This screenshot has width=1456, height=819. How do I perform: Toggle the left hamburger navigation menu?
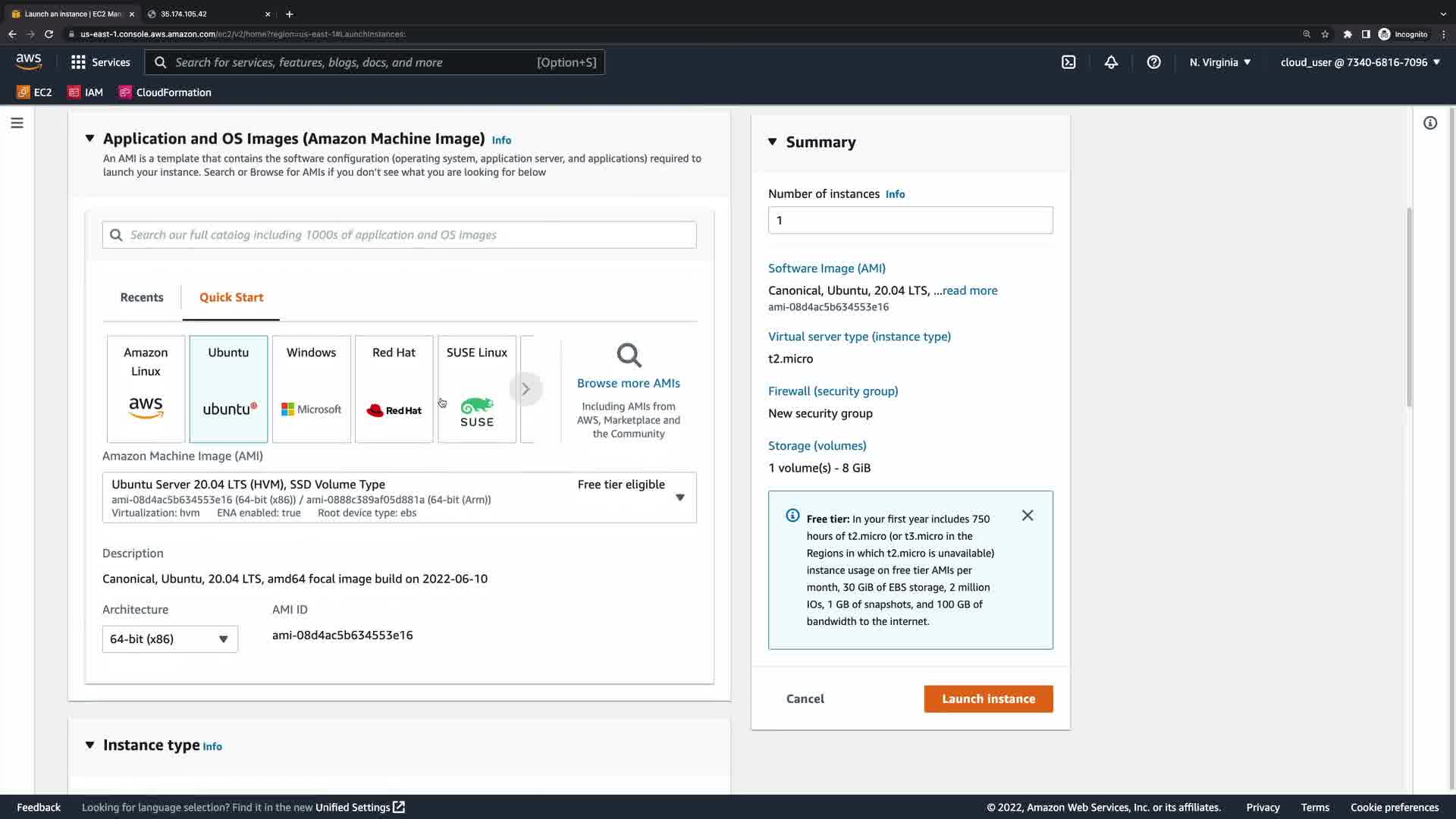click(x=17, y=123)
